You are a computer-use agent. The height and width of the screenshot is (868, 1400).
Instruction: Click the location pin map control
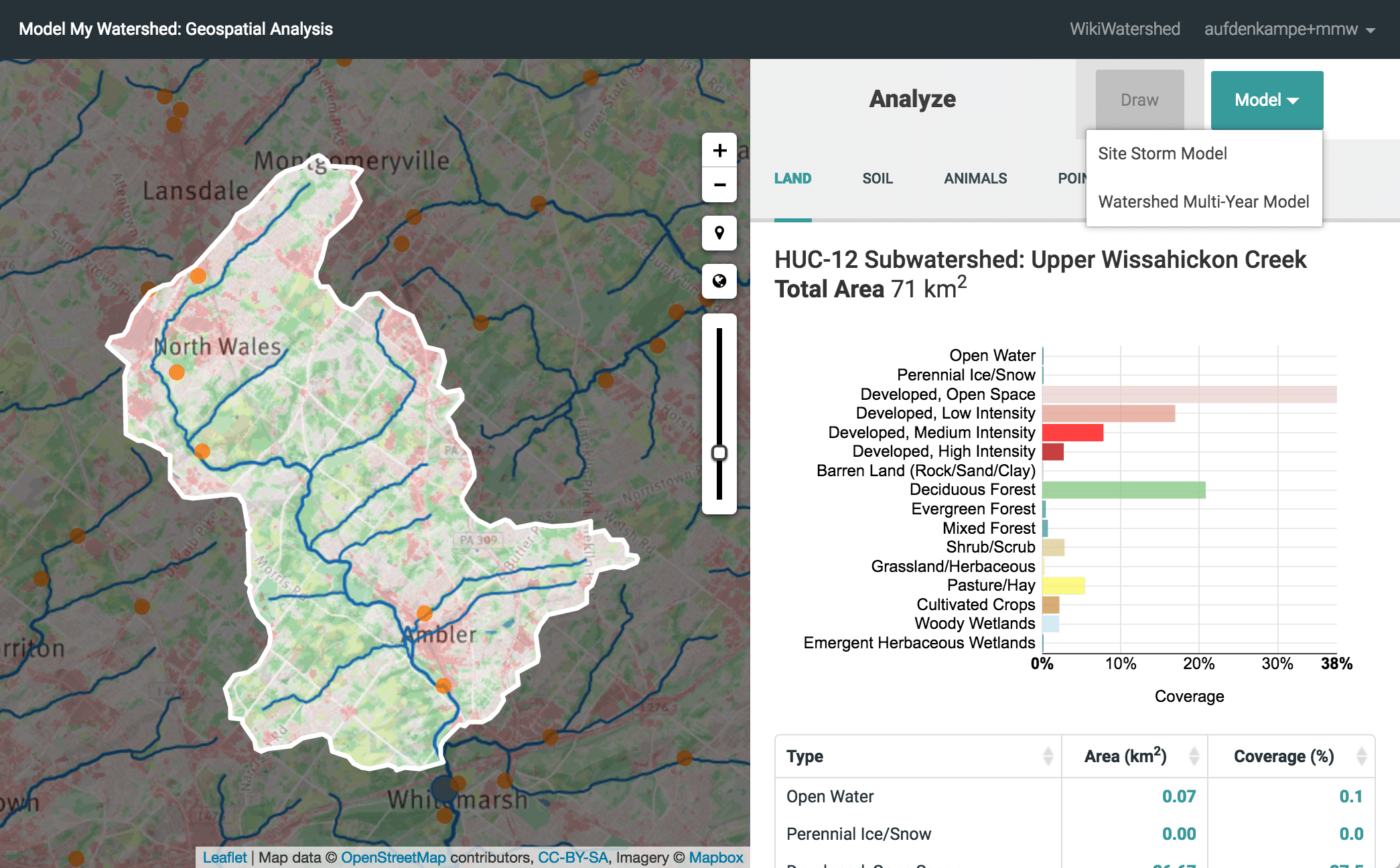[x=719, y=234]
